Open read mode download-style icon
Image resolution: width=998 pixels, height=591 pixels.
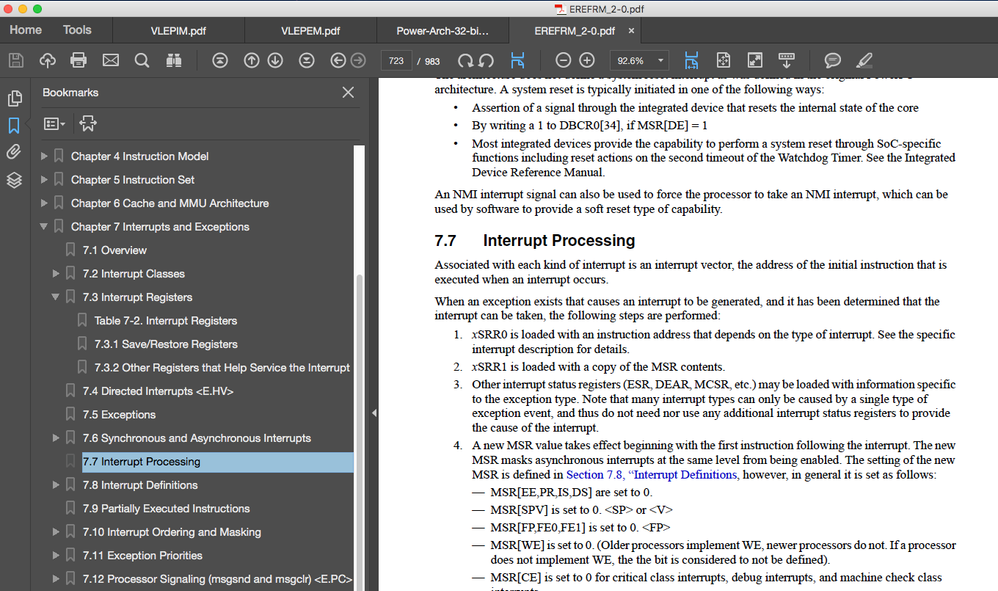tap(787, 60)
